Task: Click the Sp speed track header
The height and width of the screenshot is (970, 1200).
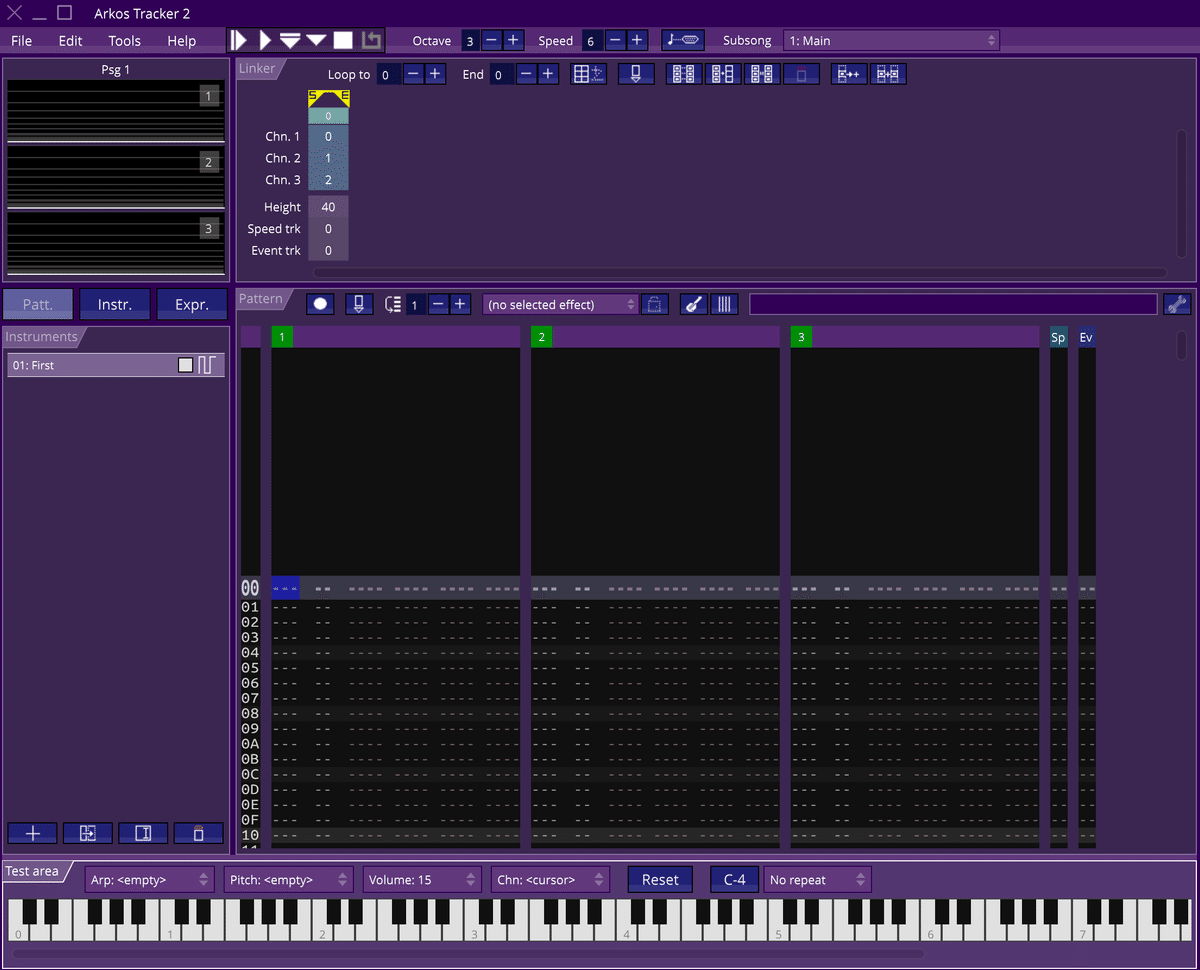Action: pos(1058,337)
